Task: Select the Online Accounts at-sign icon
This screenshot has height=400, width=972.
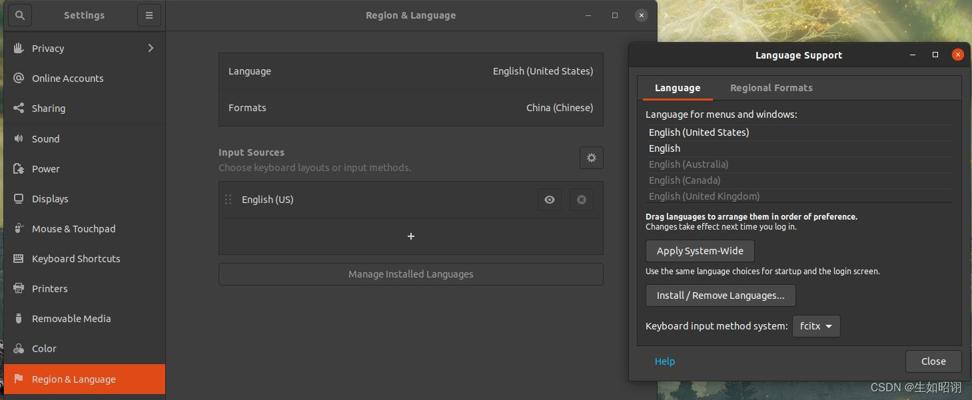Action: 19,78
